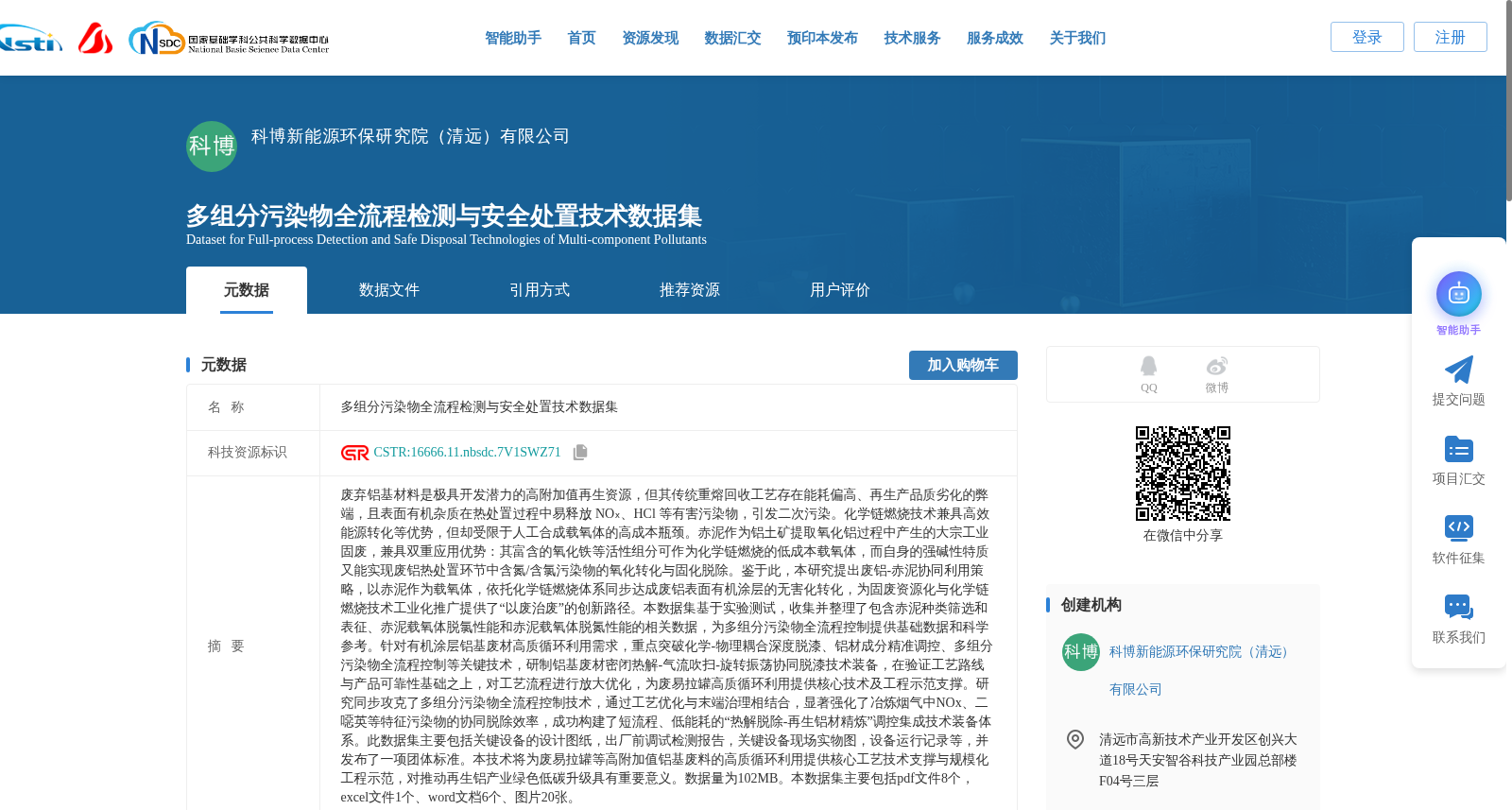Viewport: 1512px width, 810px height.
Task: Click the 科技资源标识 label cell
Action: 253,453
